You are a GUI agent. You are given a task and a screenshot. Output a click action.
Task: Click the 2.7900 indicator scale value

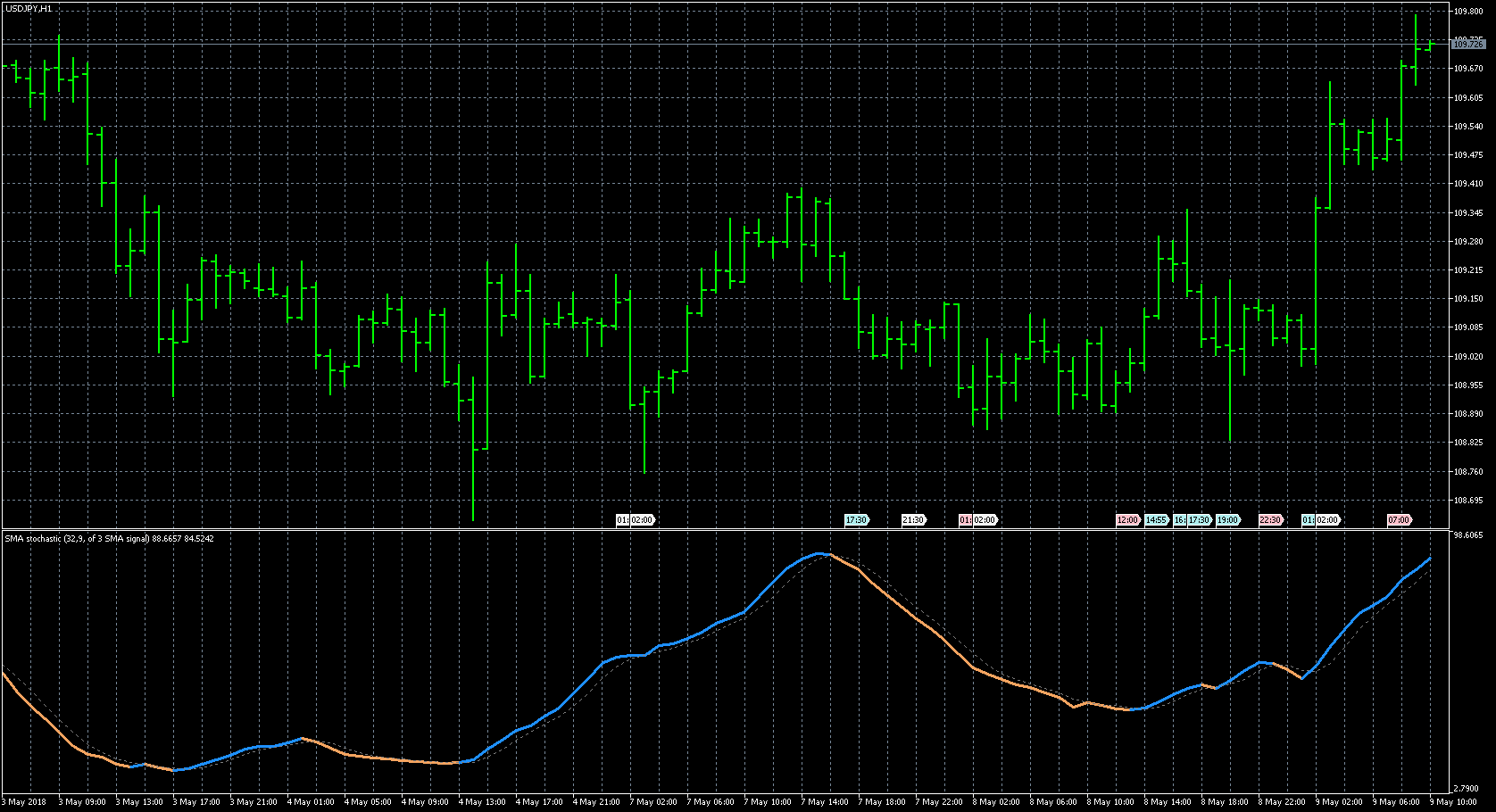1468,789
